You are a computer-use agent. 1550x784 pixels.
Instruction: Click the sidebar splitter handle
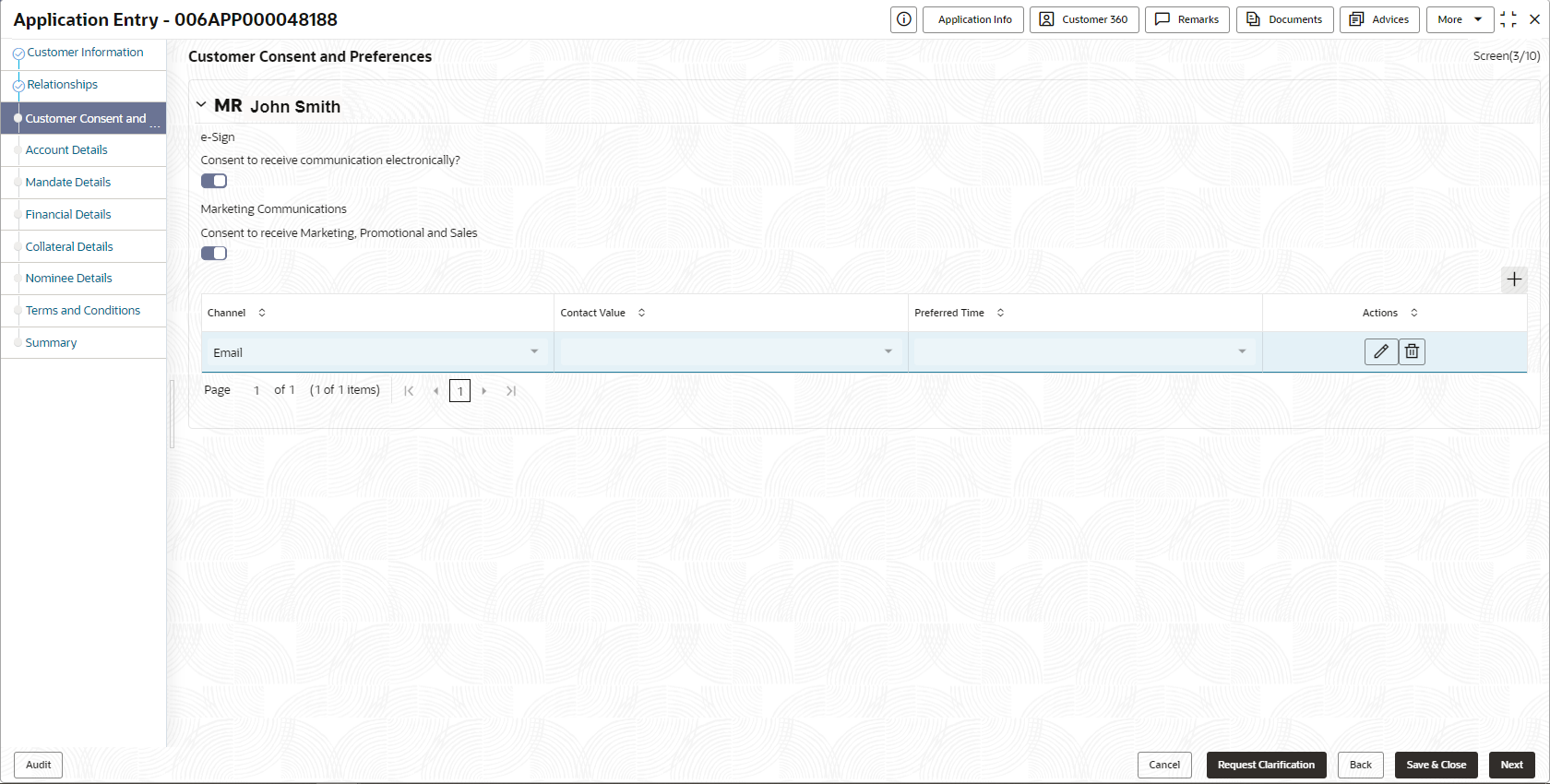172,413
